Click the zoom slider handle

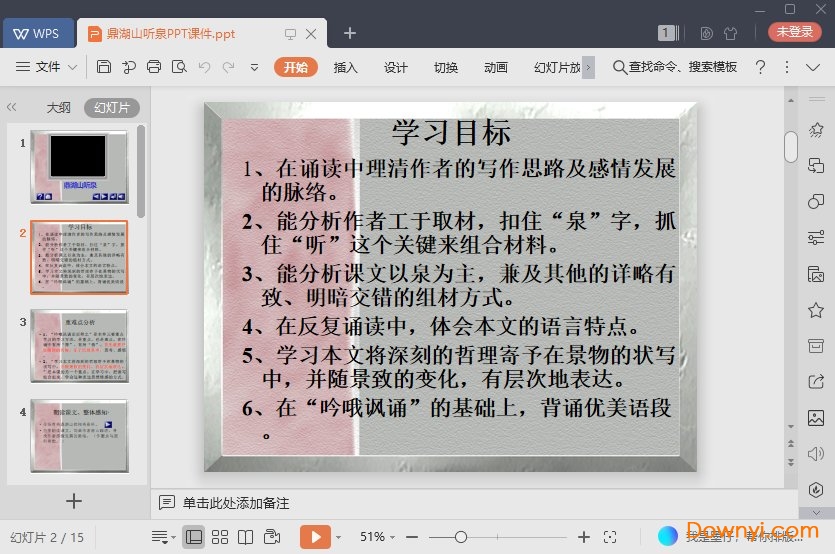point(461,537)
